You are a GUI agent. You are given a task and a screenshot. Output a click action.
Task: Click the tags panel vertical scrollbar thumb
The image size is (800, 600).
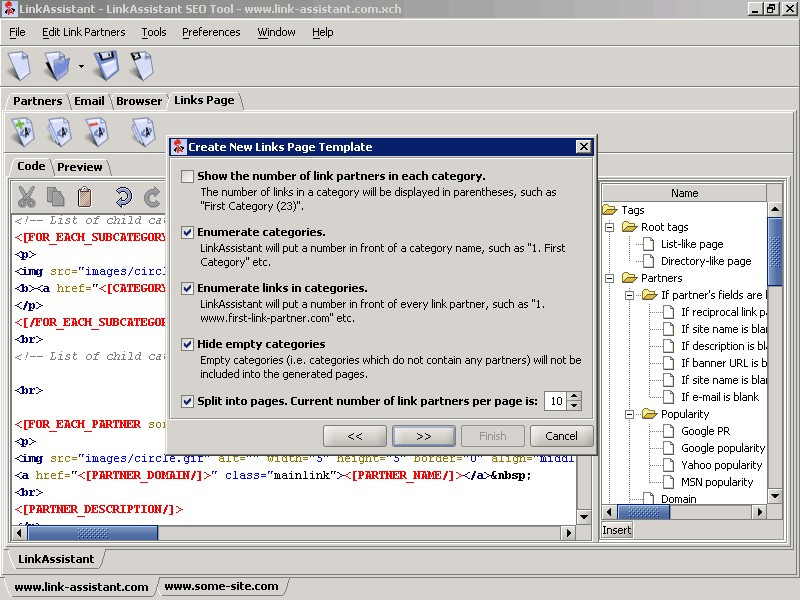774,251
